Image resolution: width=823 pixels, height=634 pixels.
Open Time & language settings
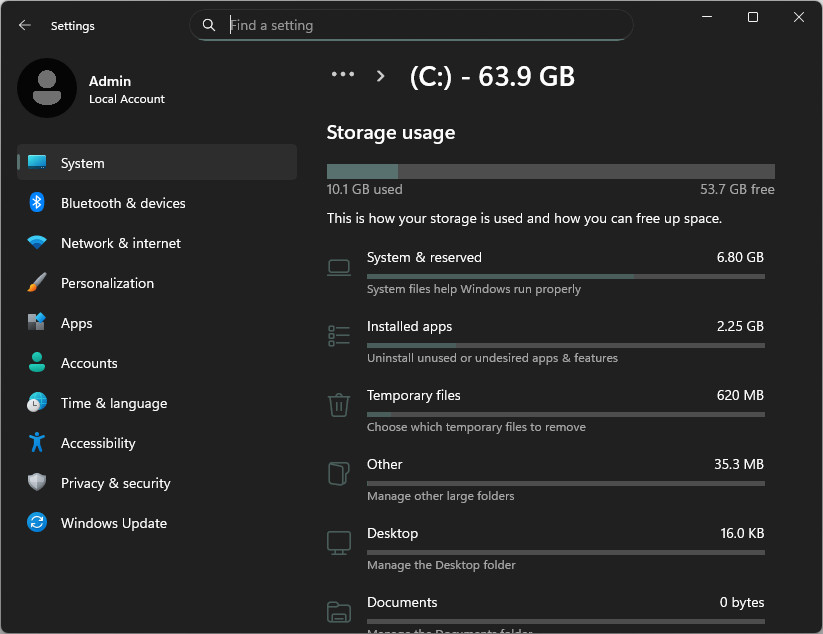pyautogui.click(x=157, y=403)
